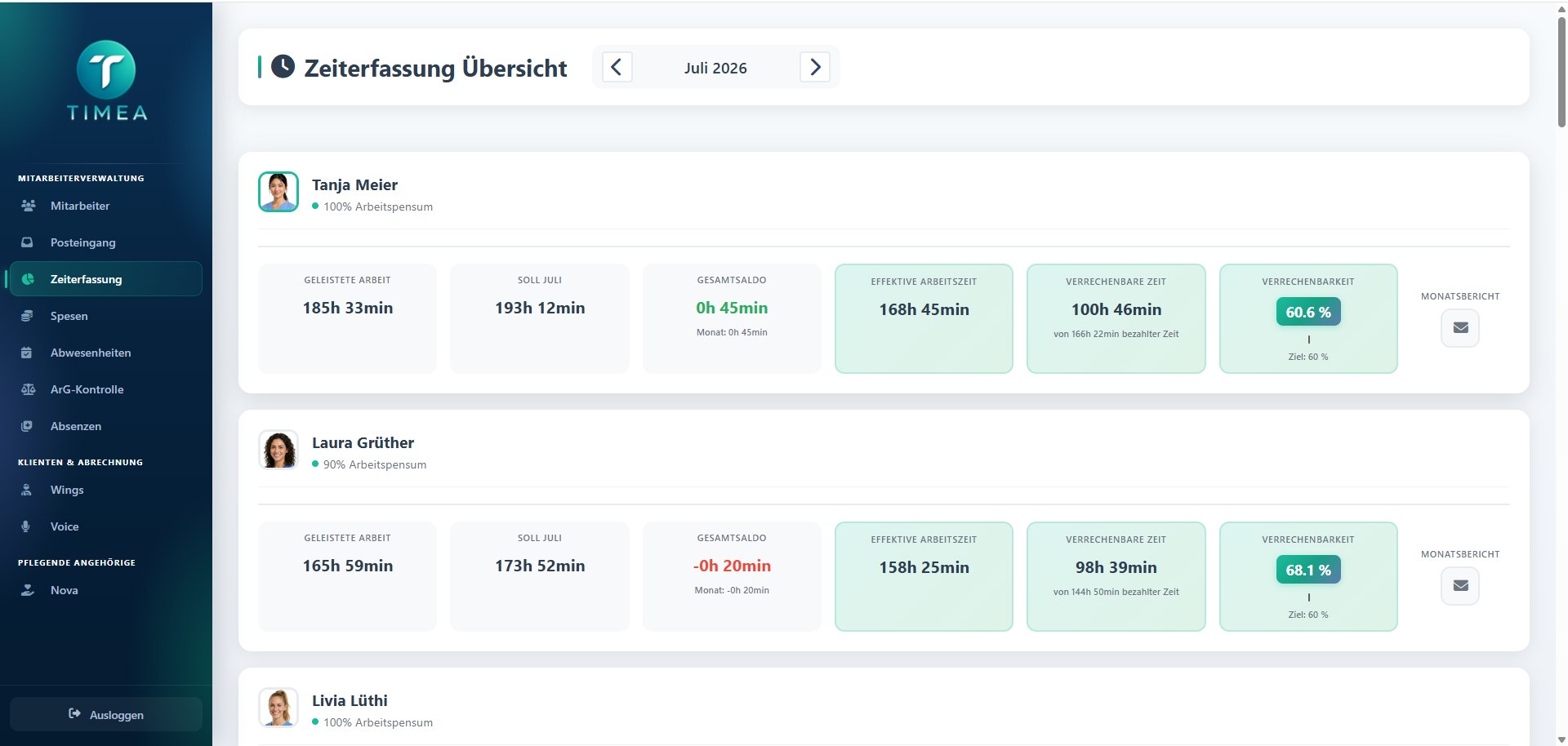
Task: Send Tanja Meier's Monatsbericht via envelope icon
Action: (x=1460, y=328)
